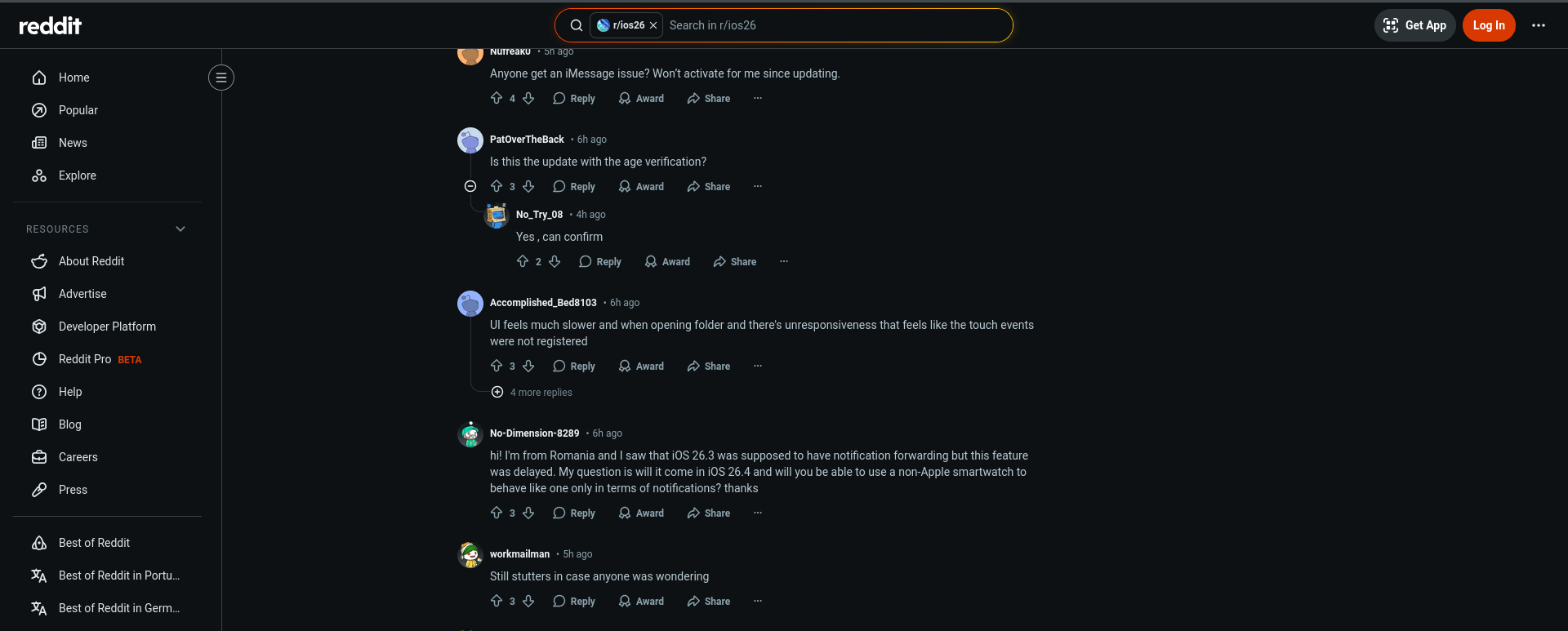Click the Reddit logo
The height and width of the screenshot is (631, 1568).
pyautogui.click(x=51, y=25)
